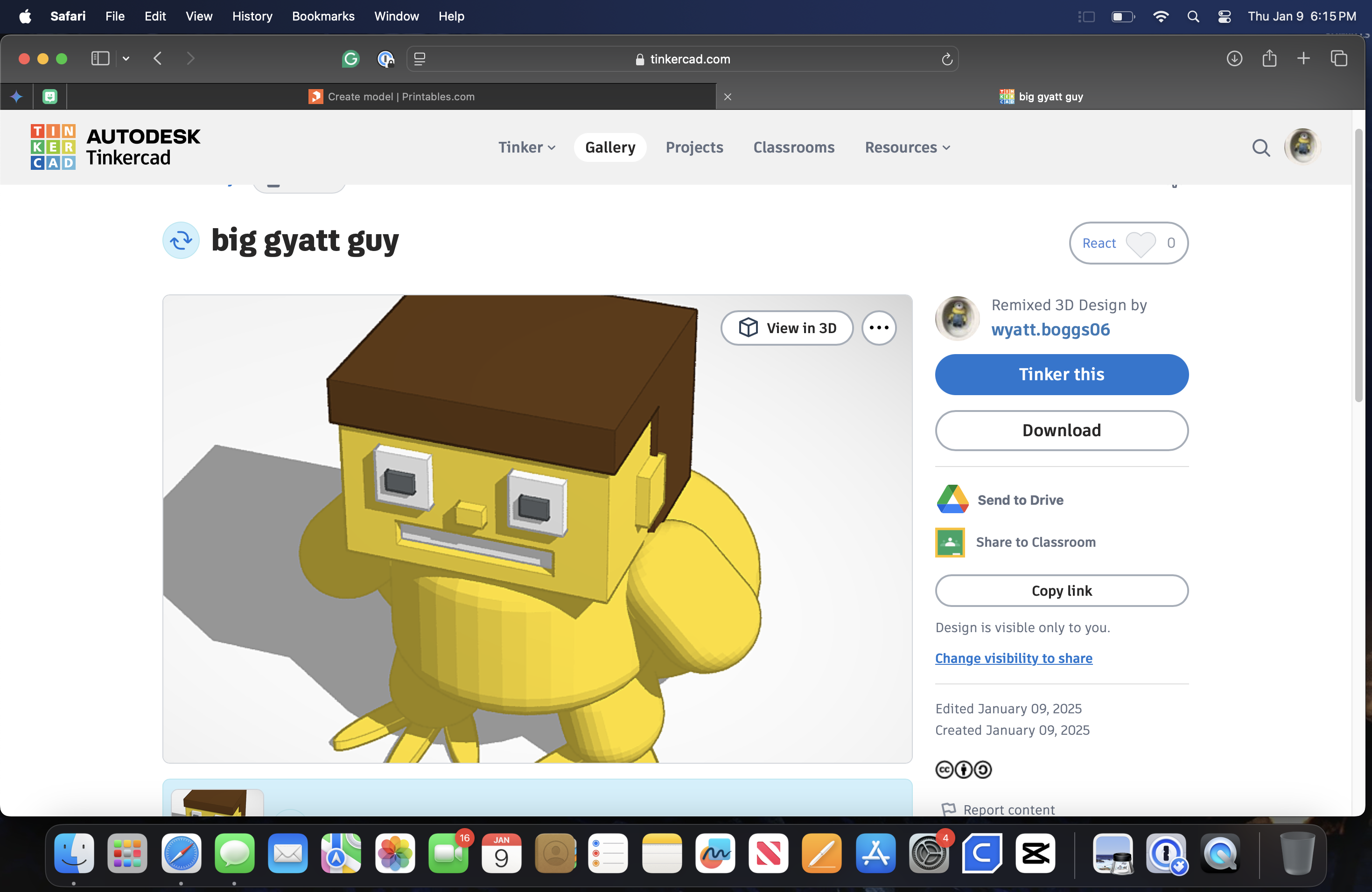The width and height of the screenshot is (1372, 892).
Task: Toggle the Safari sidebar icon
Action: (x=100, y=59)
